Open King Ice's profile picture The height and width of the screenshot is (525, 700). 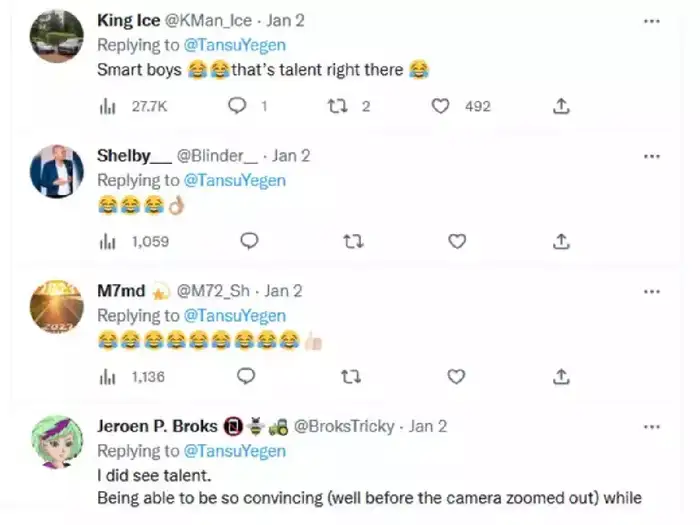click(57, 37)
